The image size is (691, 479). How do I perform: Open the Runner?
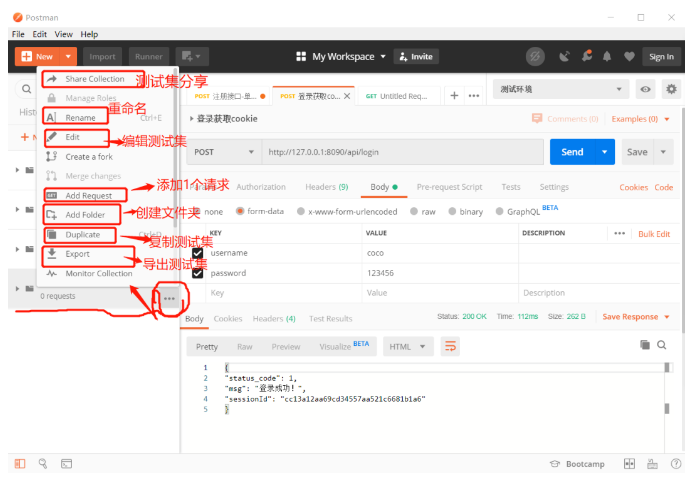pyautogui.click(x=149, y=56)
